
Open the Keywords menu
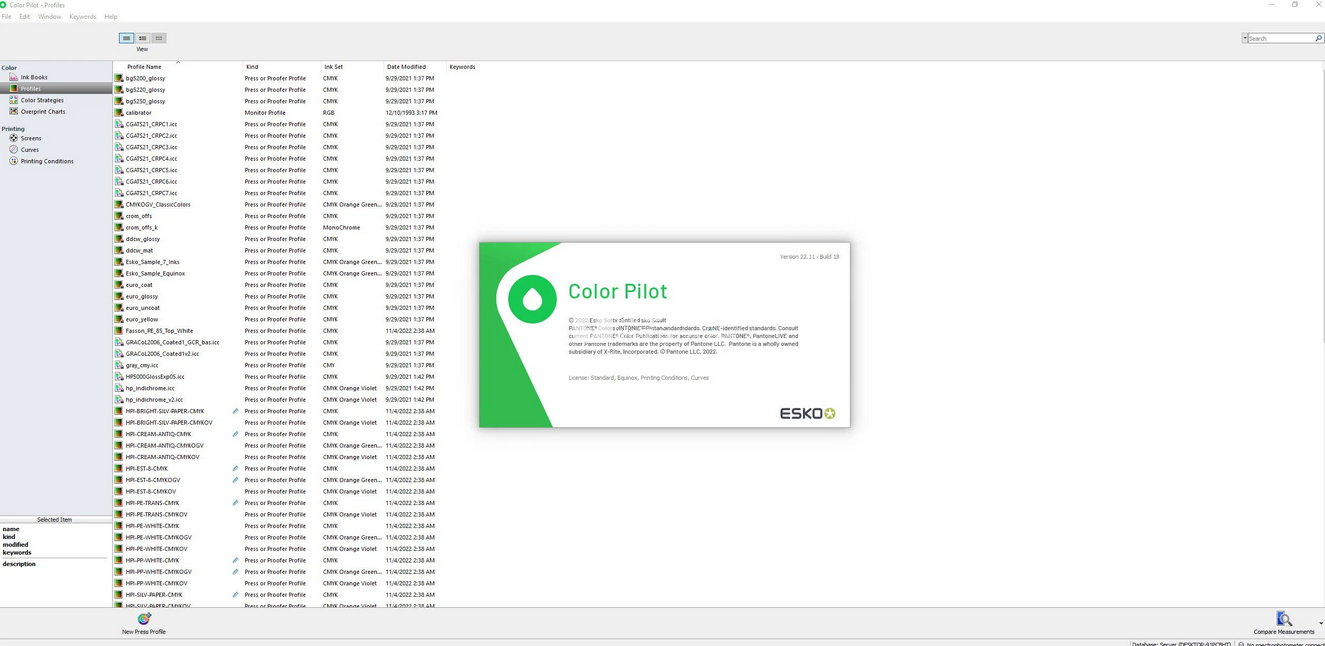pos(82,17)
